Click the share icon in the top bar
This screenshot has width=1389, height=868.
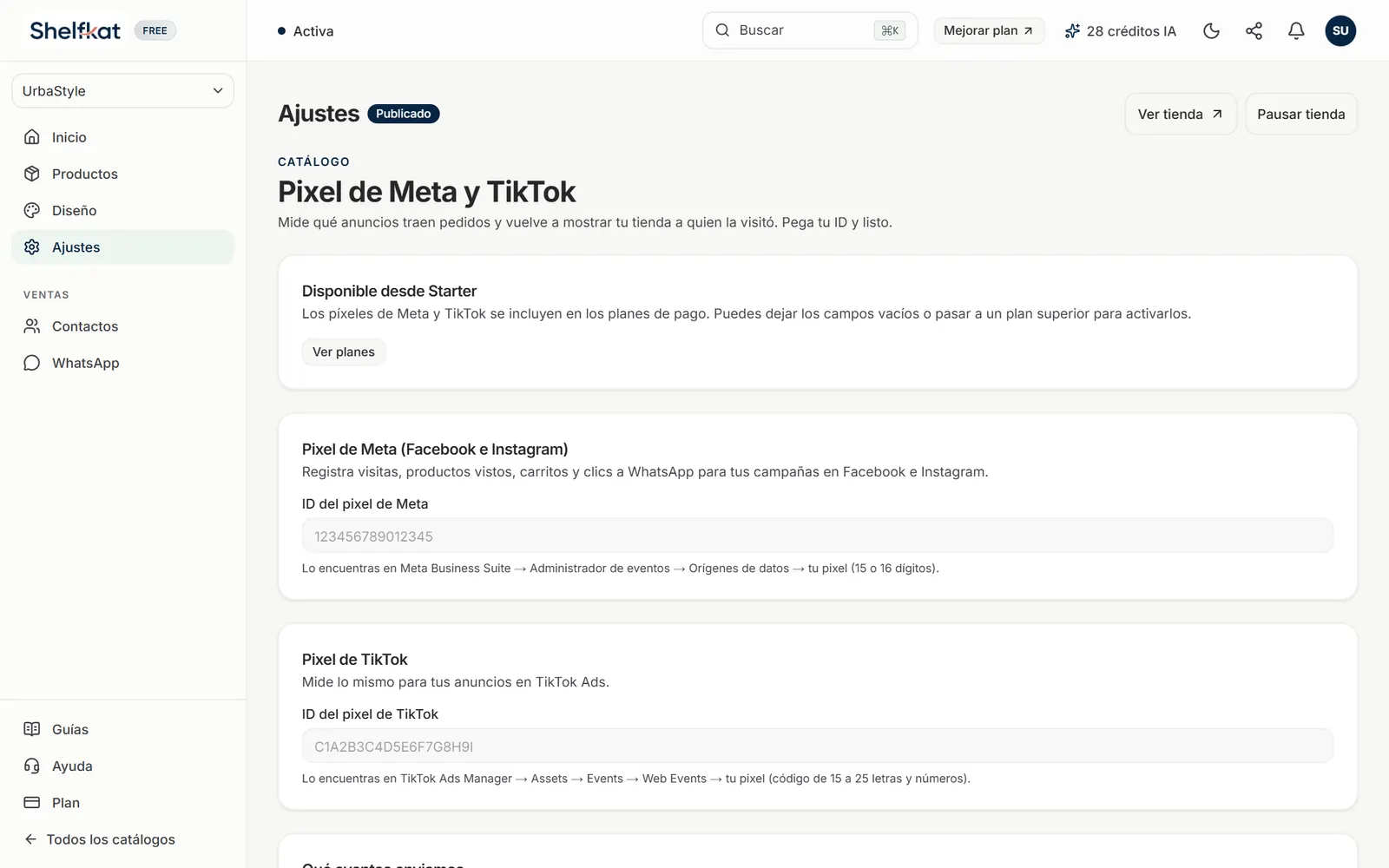tap(1254, 31)
